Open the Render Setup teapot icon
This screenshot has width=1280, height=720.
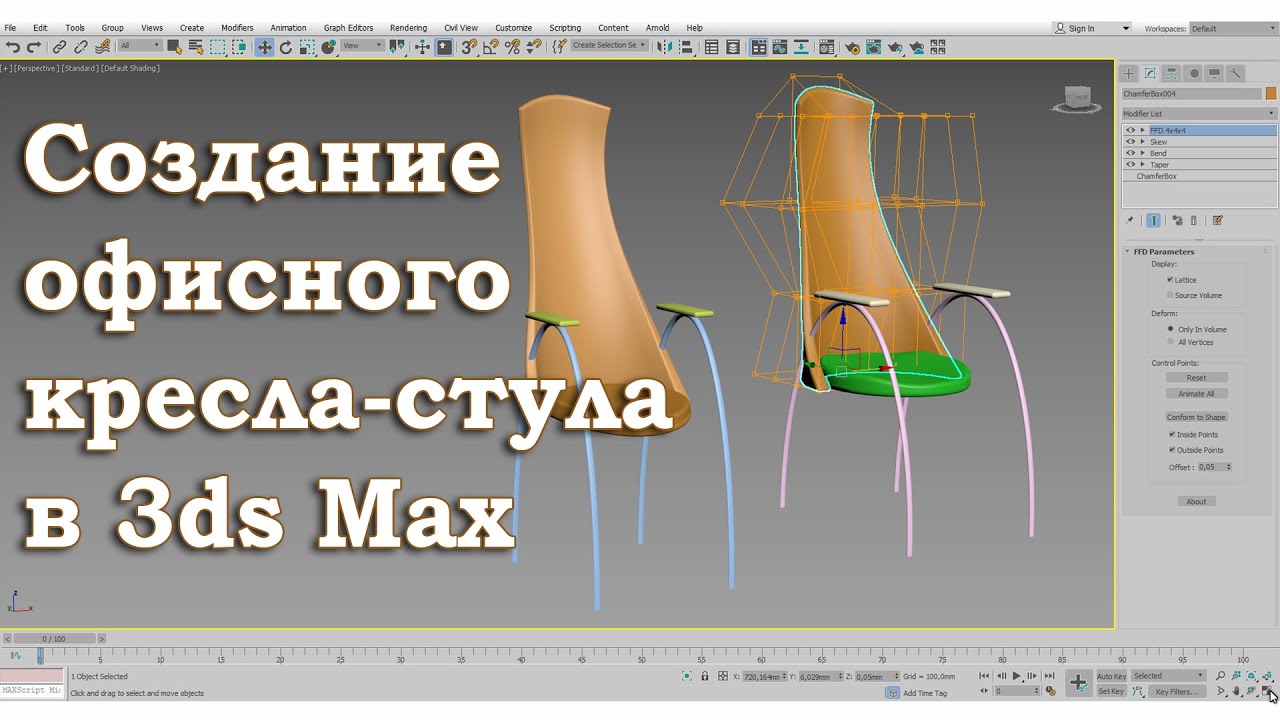point(852,46)
